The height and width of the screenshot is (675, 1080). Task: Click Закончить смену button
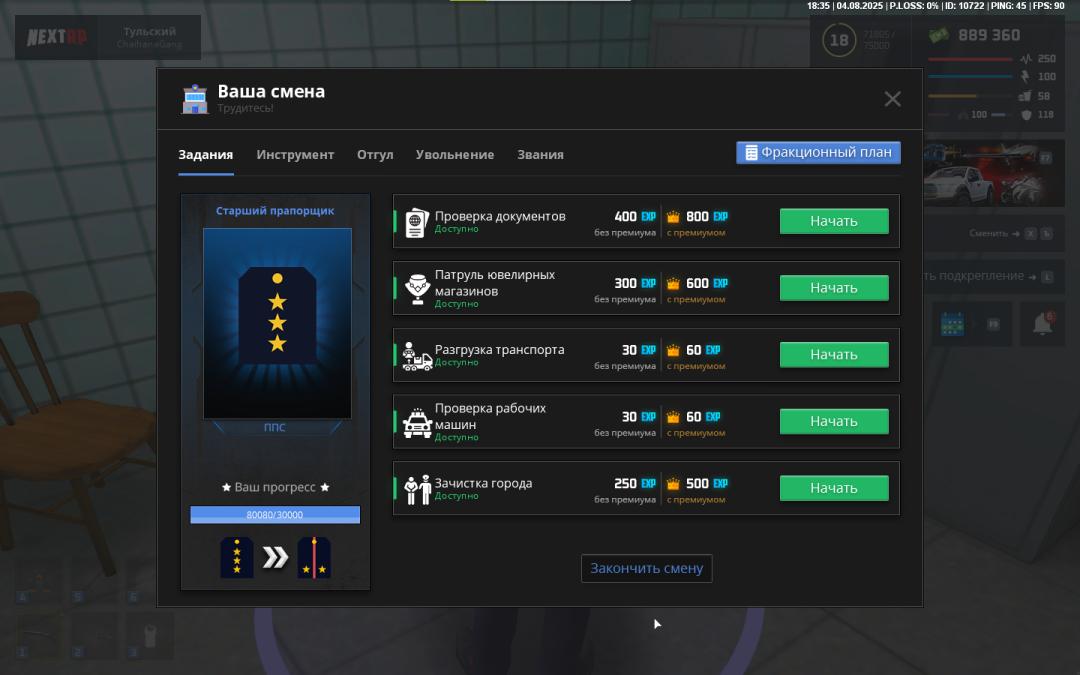tap(646, 568)
